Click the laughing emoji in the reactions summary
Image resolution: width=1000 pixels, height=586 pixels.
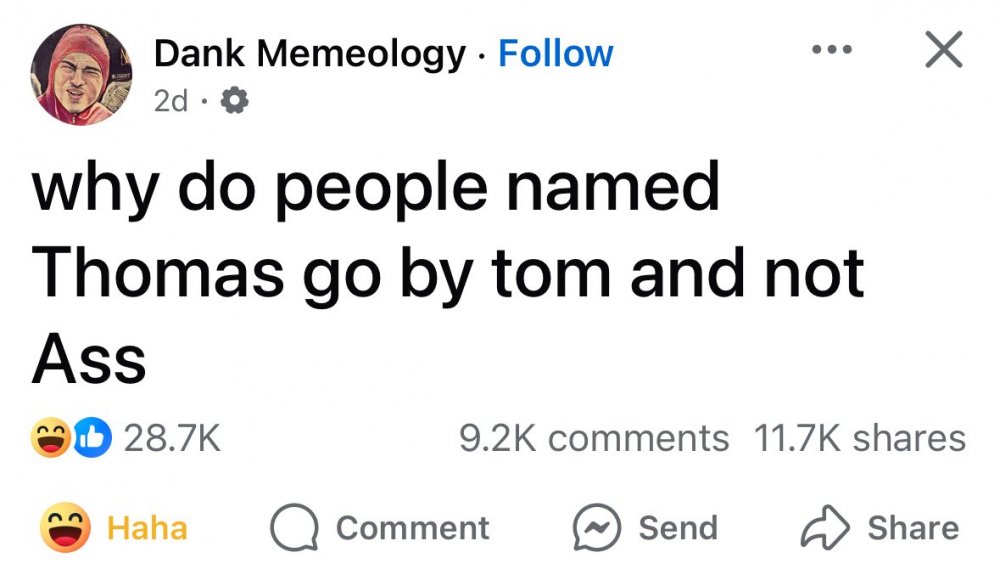click(50, 438)
